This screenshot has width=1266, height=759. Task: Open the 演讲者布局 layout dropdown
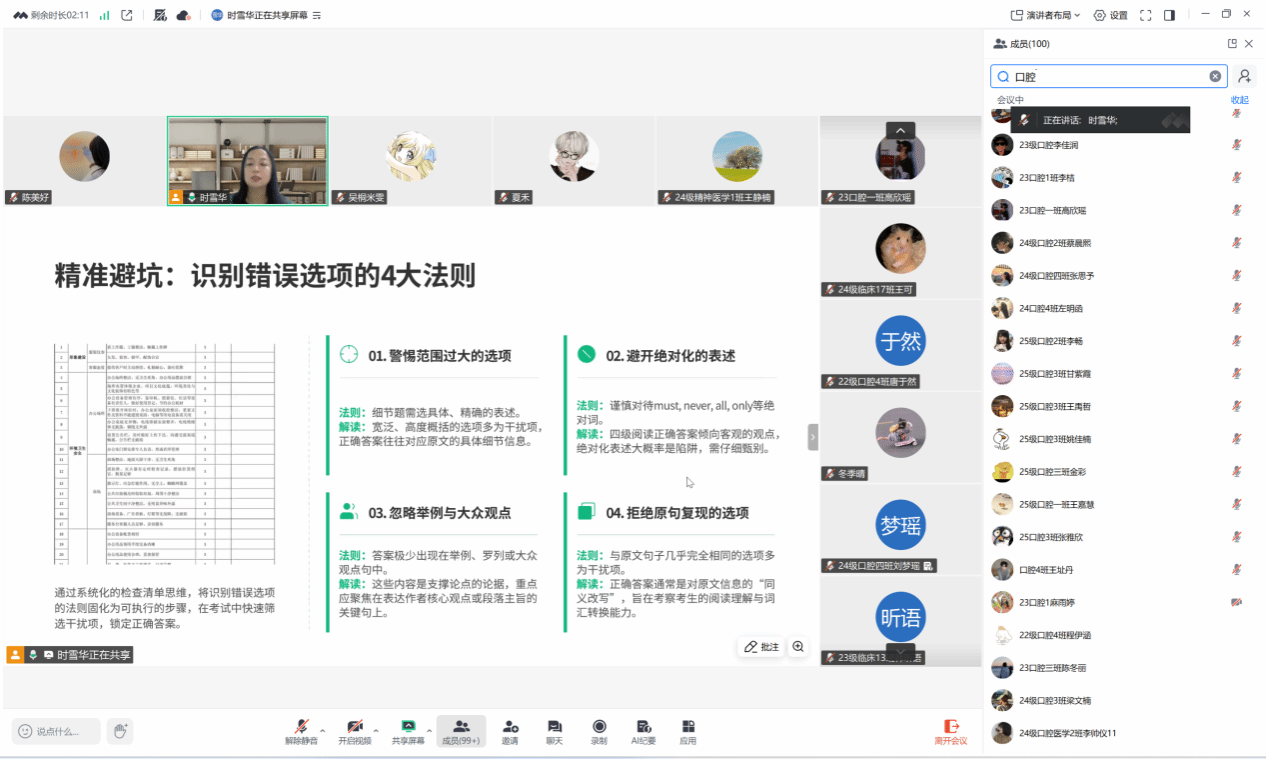tap(1048, 15)
